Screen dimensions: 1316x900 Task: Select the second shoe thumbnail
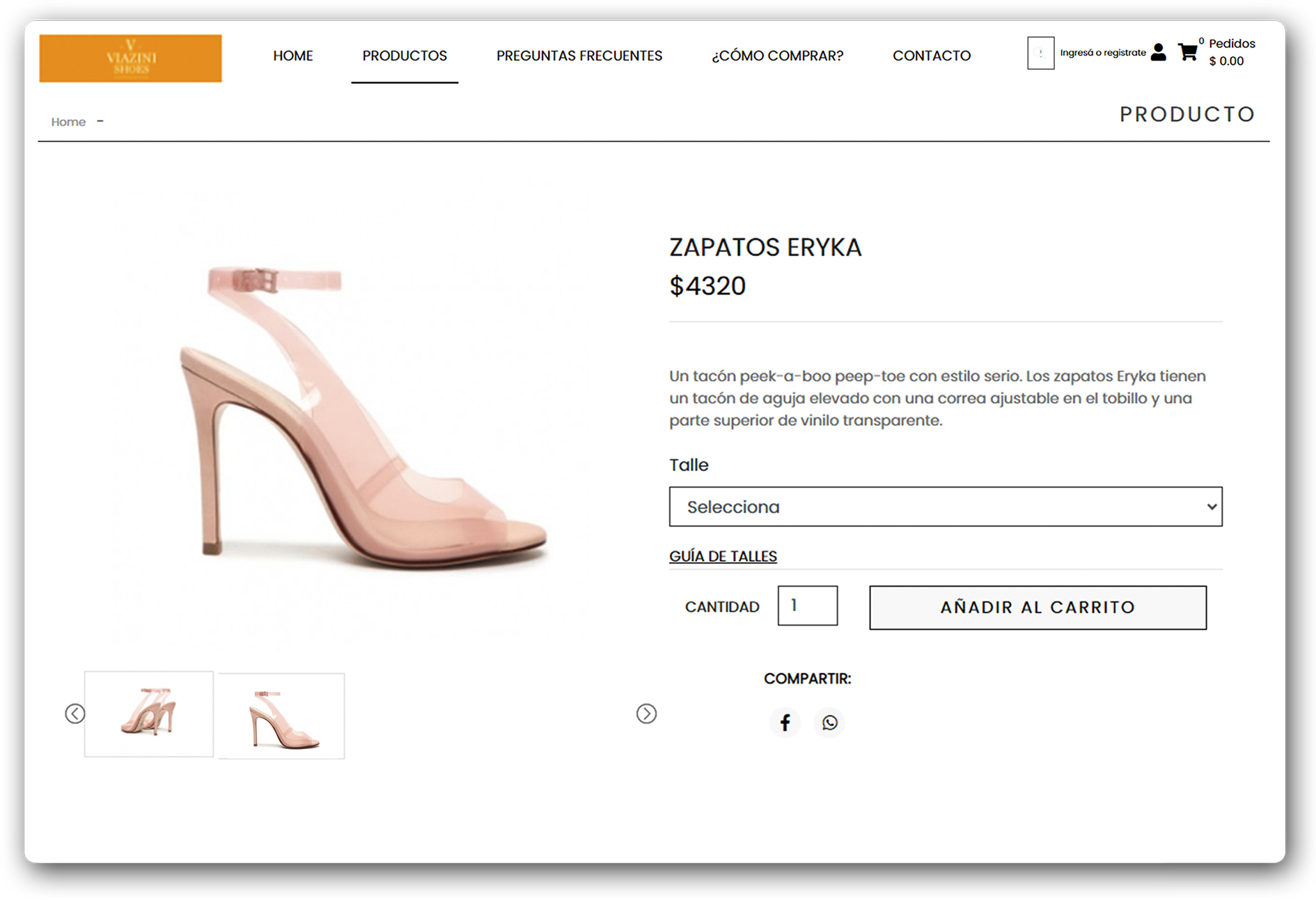point(281,716)
